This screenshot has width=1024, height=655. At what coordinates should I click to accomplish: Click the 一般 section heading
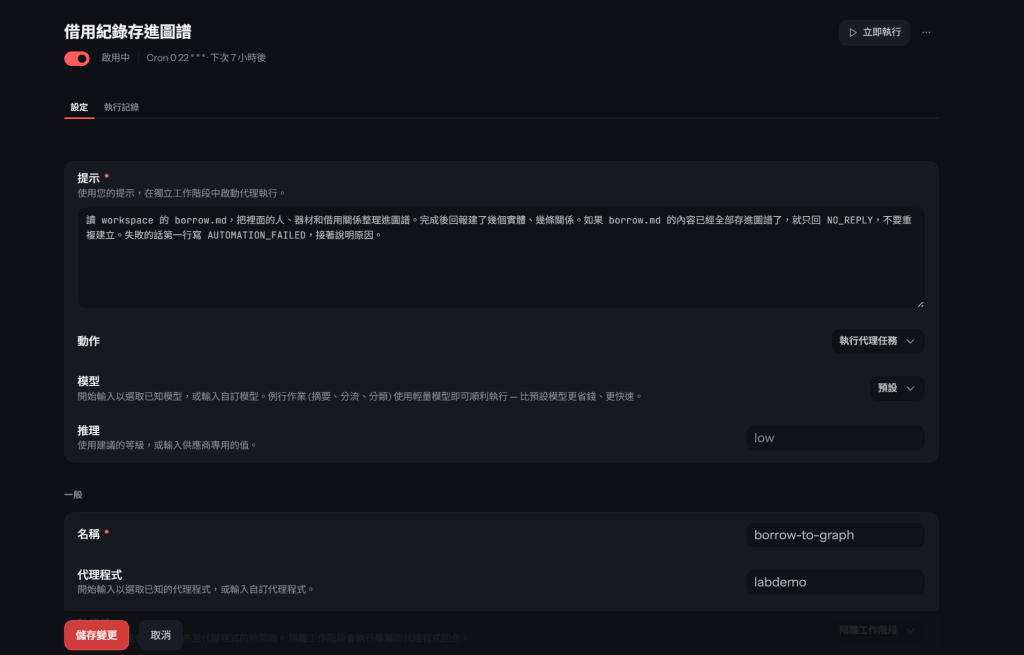pyautogui.click(x=73, y=495)
